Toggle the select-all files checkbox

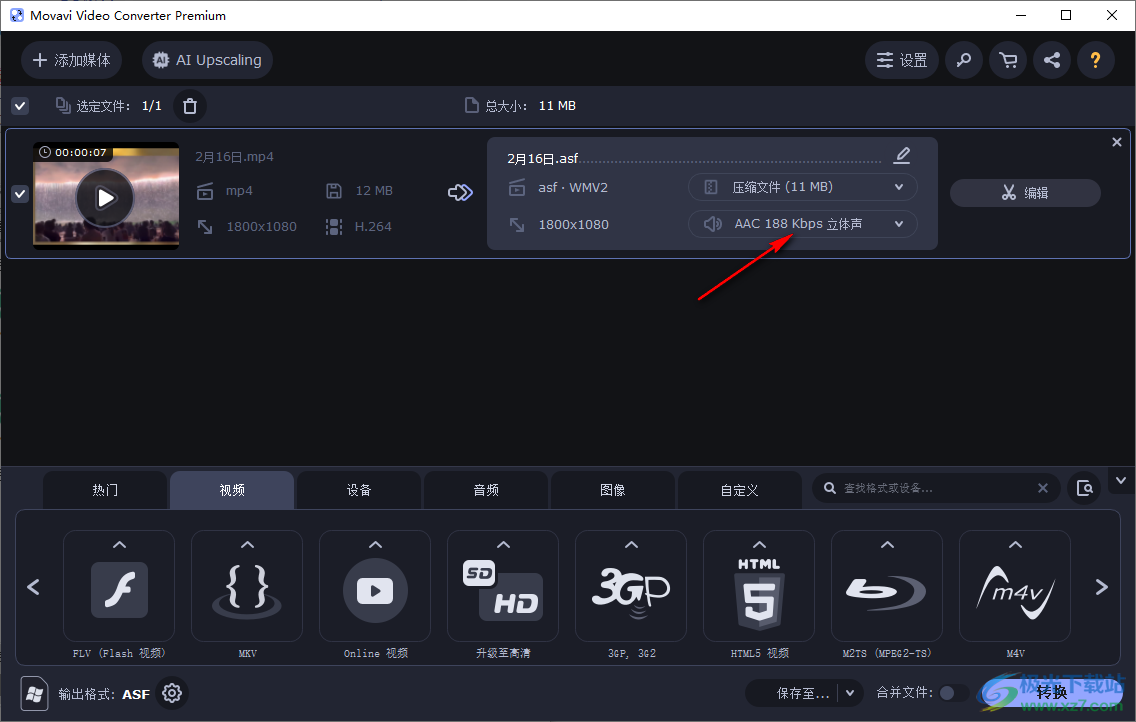pyautogui.click(x=20, y=106)
